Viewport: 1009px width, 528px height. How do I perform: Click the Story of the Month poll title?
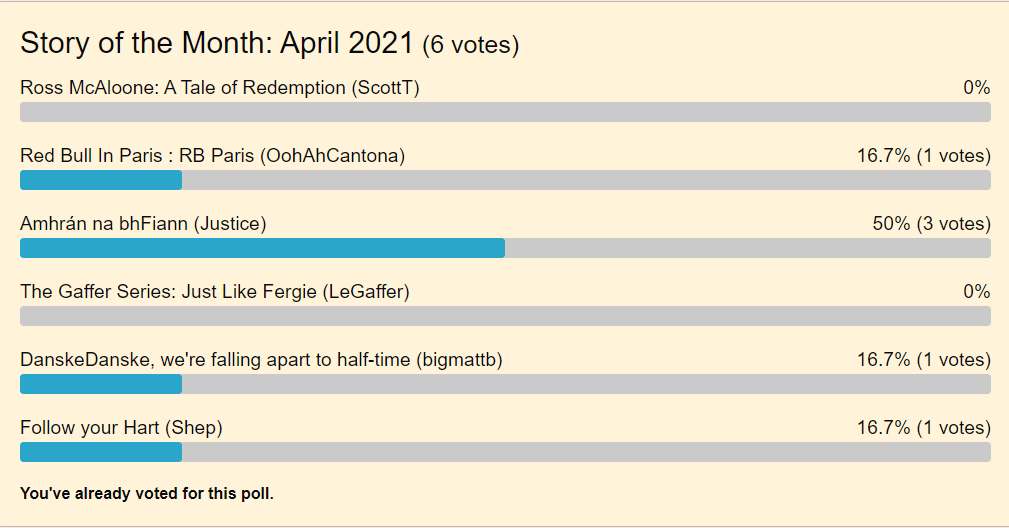[216, 44]
